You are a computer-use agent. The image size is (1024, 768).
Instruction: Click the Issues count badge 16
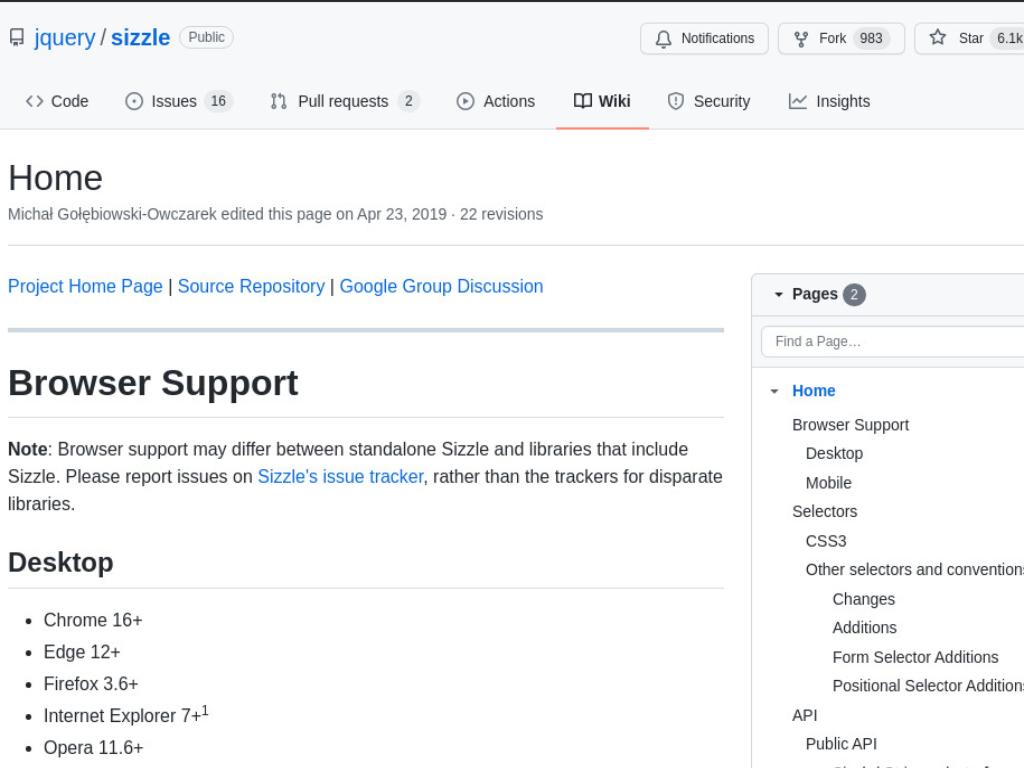pos(218,101)
